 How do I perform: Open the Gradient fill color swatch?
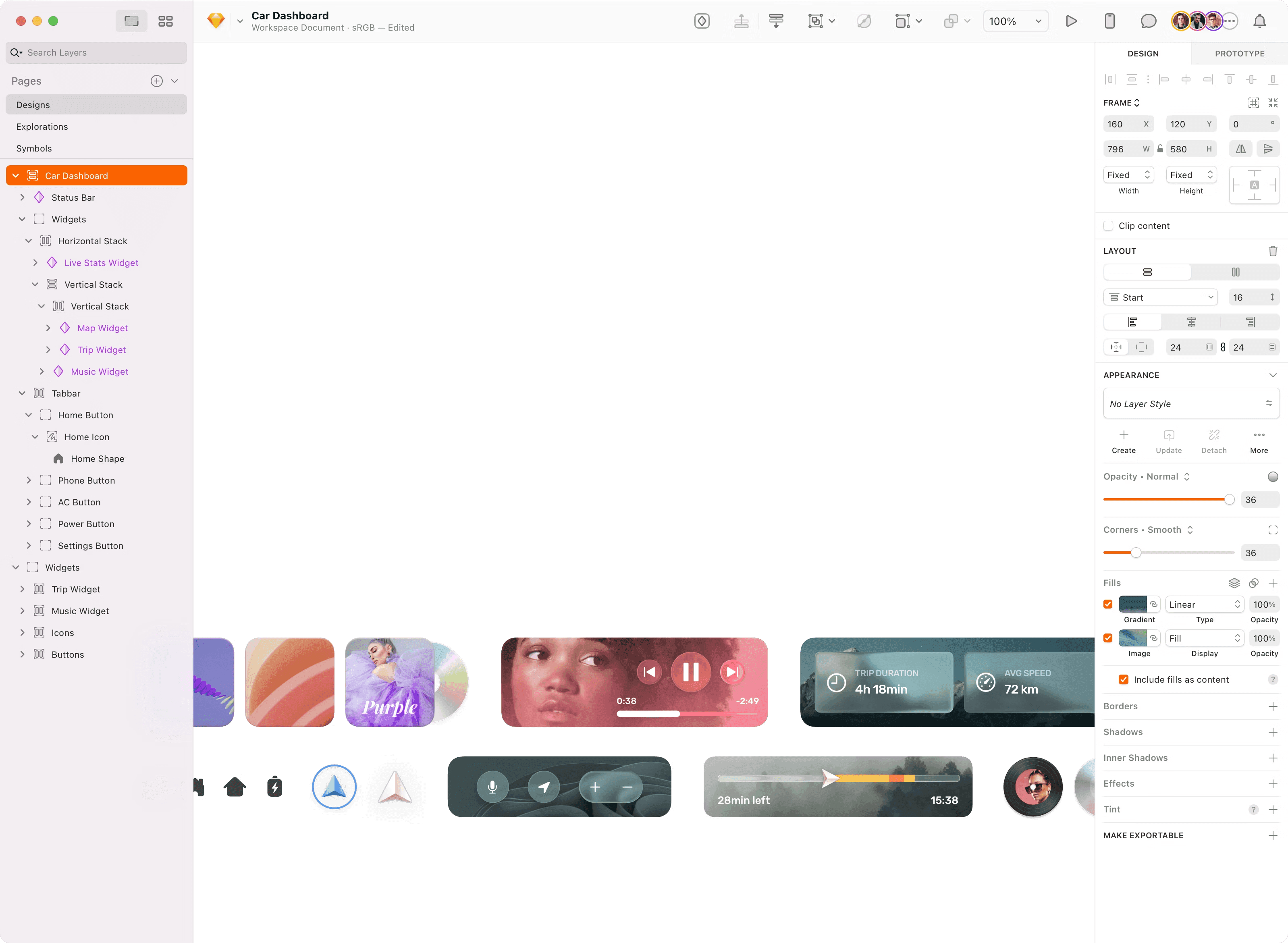click(x=1132, y=604)
